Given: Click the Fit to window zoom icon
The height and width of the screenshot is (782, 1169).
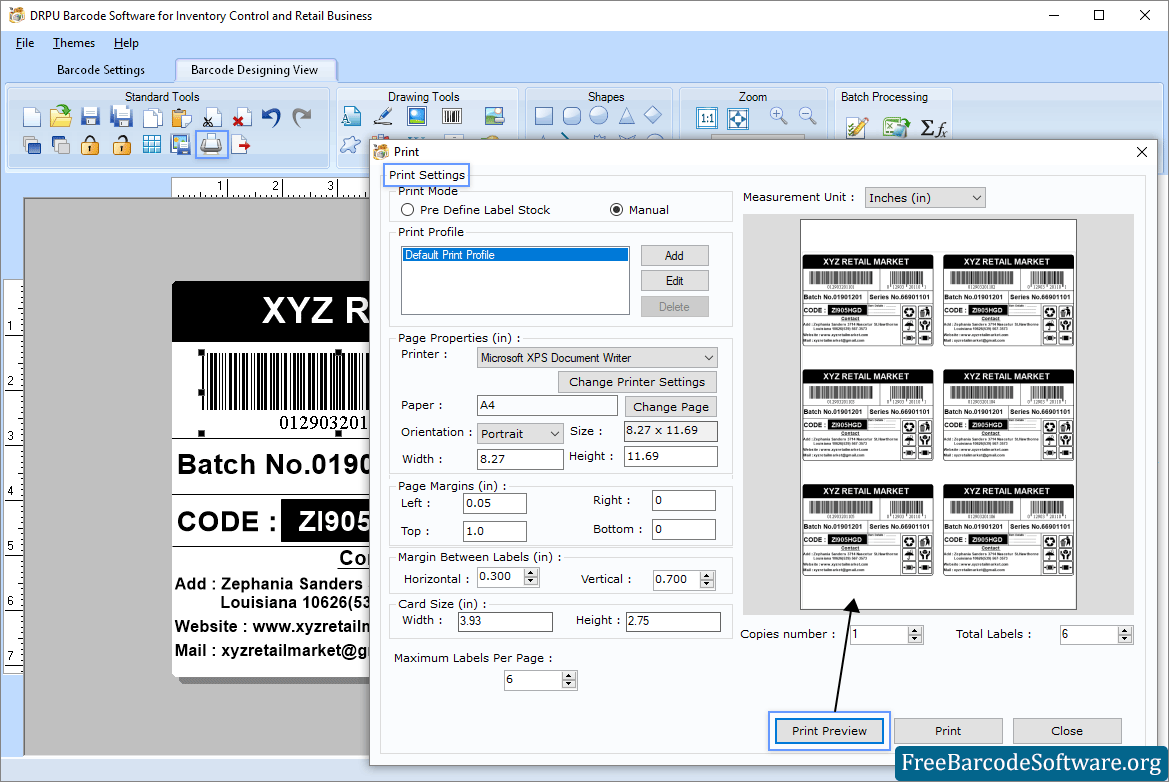Looking at the screenshot, I should [x=737, y=118].
